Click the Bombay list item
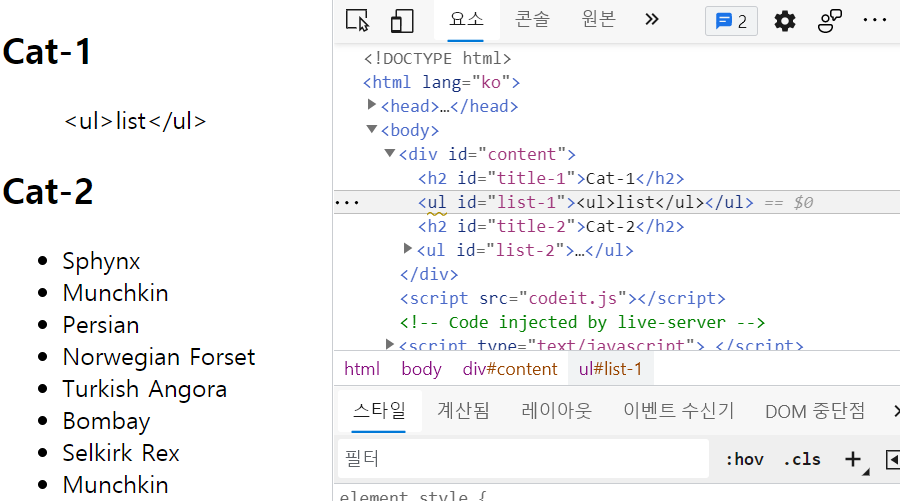Viewport: 900px width, 501px height. coord(106,422)
